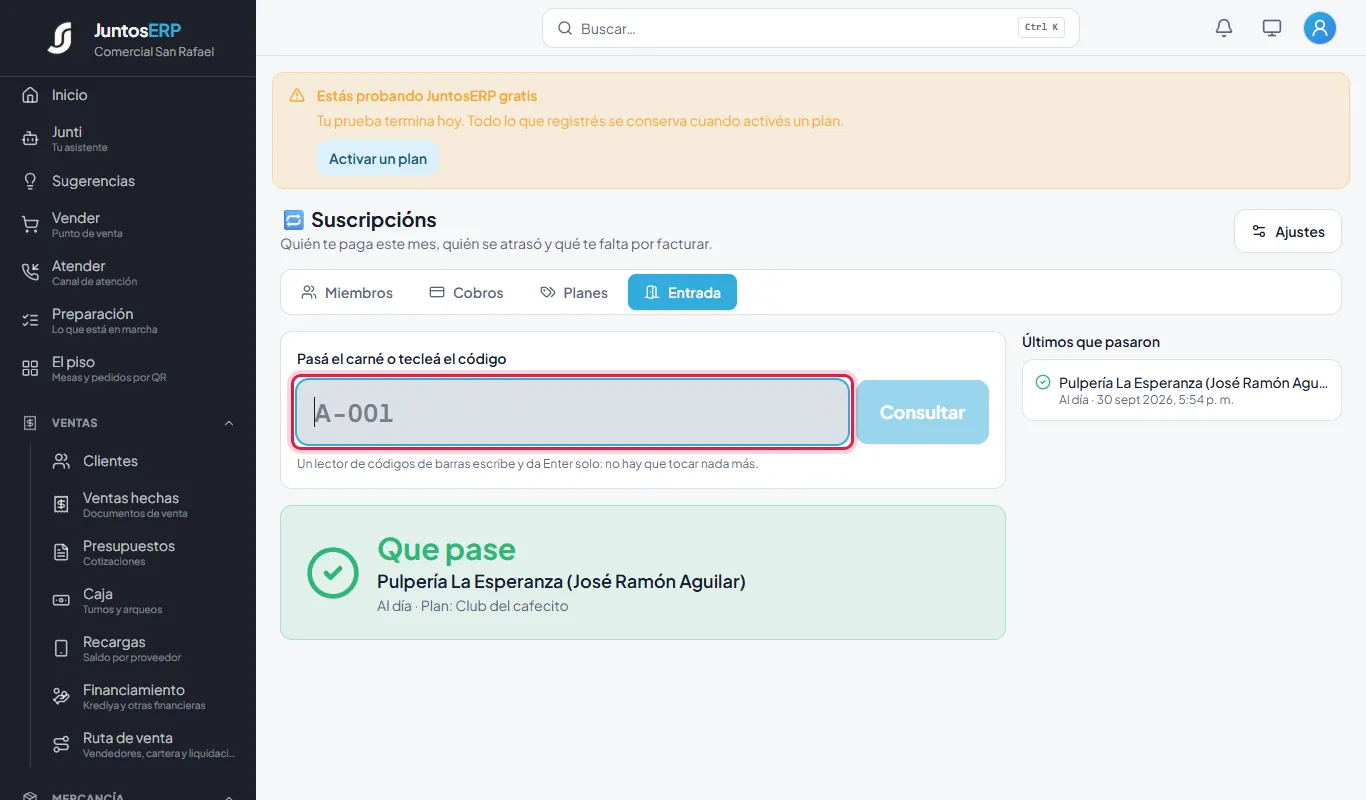The image size is (1366, 800).
Task: Open Ruta de venta in sidebar
Action: [x=144, y=744]
